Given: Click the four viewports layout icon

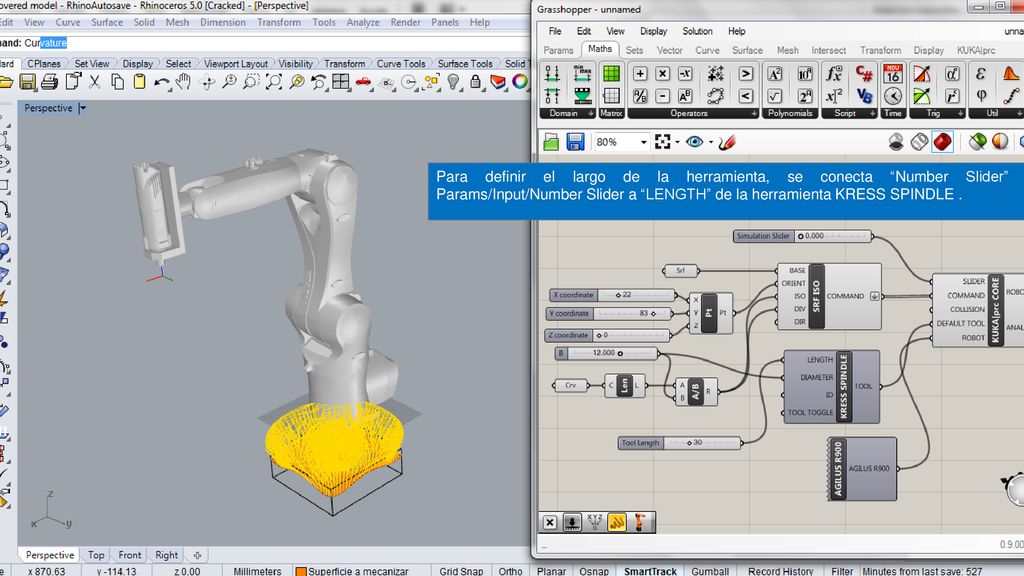Looking at the screenshot, I should pyautogui.click(x=341, y=82).
